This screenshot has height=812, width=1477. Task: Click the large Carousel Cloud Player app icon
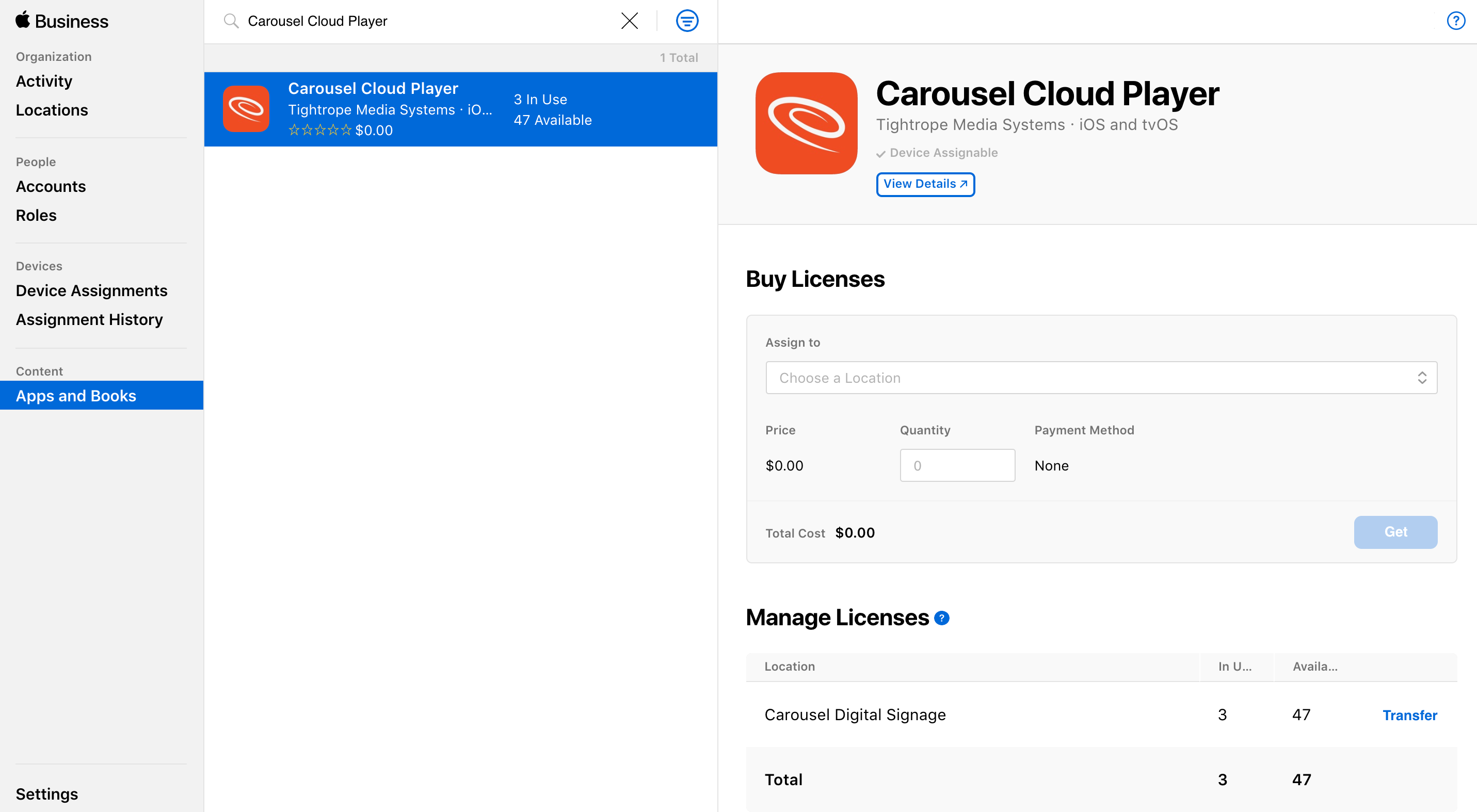806,123
